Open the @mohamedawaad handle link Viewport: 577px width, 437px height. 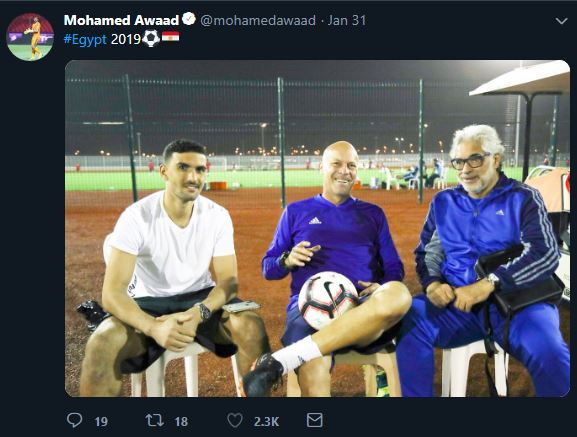point(258,20)
